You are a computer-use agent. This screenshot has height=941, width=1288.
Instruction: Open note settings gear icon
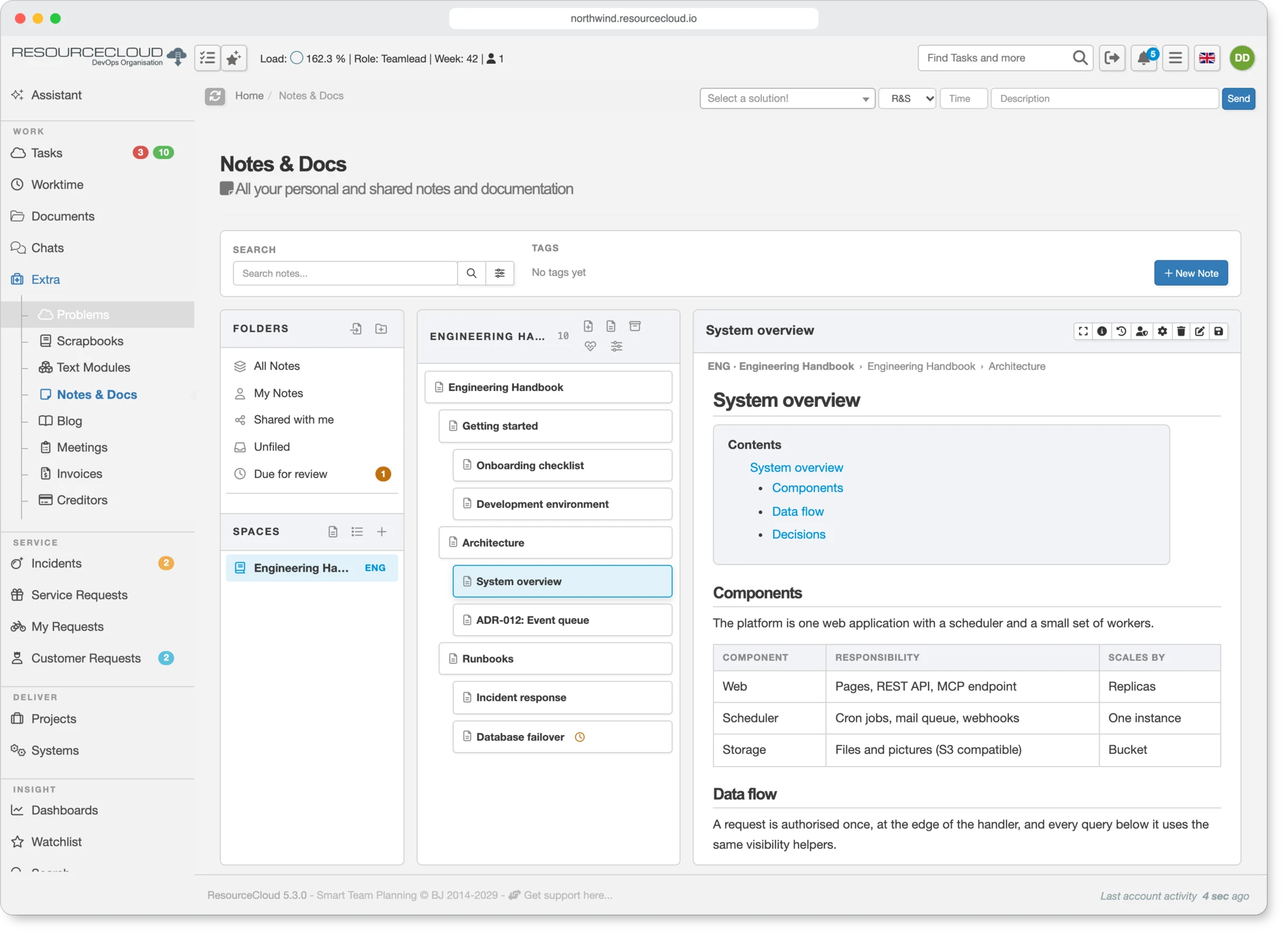click(1162, 331)
